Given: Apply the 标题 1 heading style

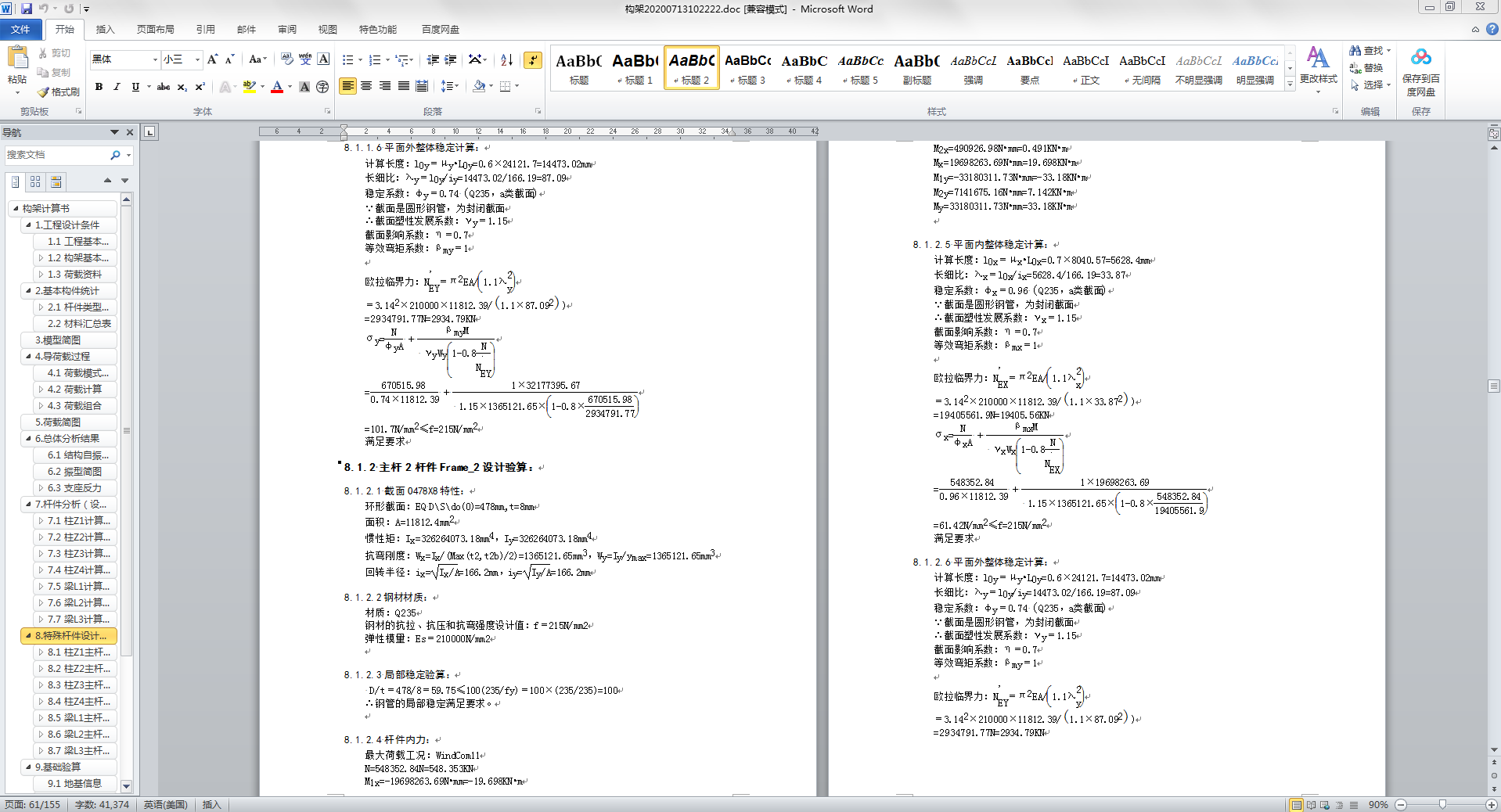Looking at the screenshot, I should tap(635, 66).
